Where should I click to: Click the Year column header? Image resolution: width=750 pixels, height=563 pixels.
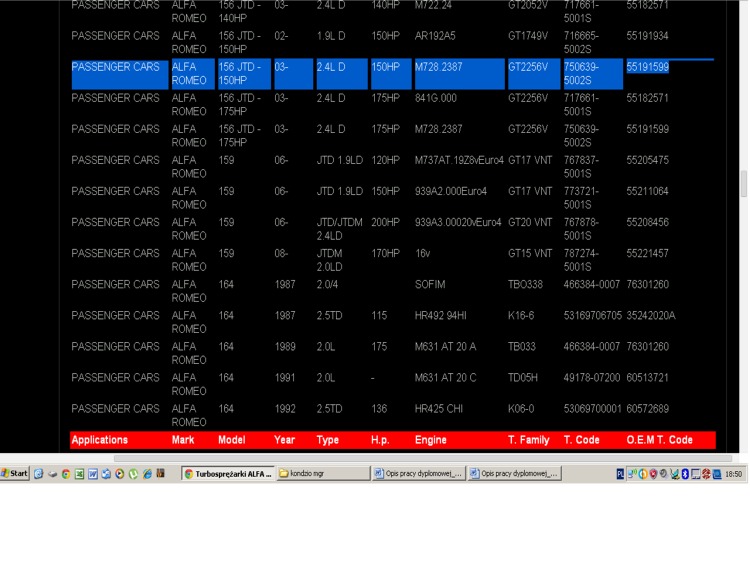click(285, 440)
